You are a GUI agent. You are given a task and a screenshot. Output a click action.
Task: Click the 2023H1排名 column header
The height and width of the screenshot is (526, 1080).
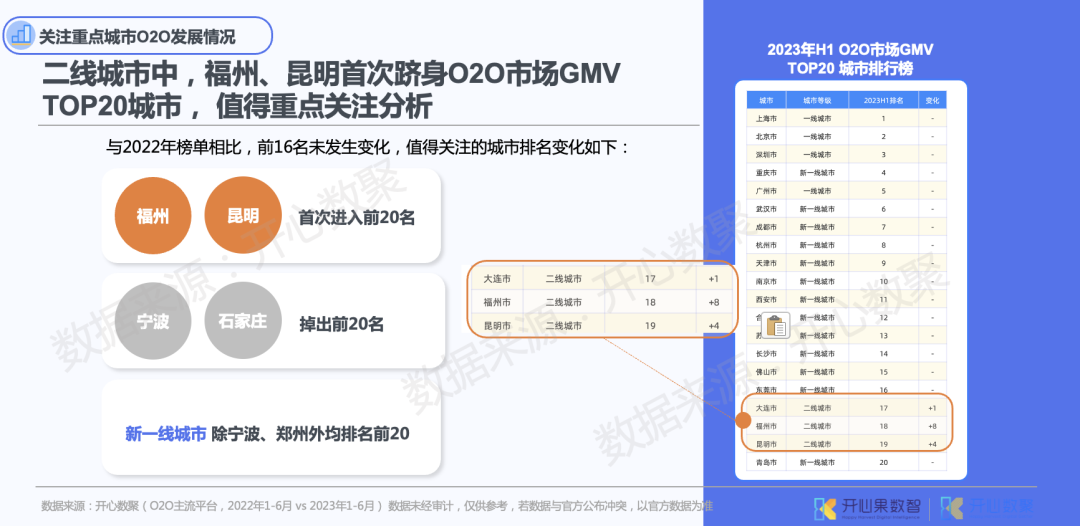883,101
